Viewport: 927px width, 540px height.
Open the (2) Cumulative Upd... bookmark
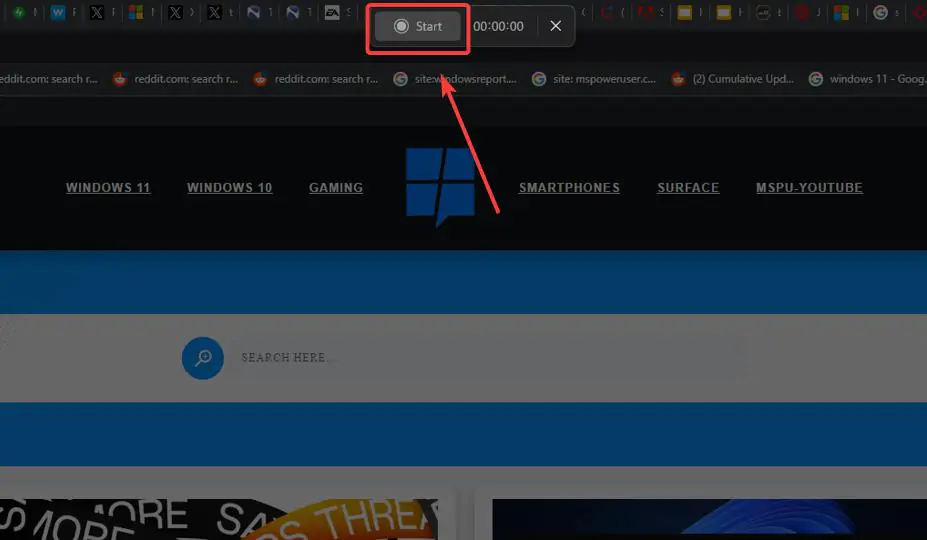point(734,79)
